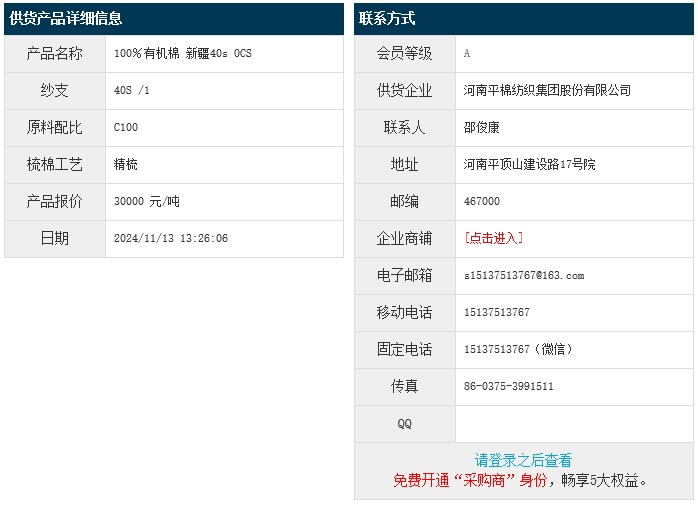Click the price value 30000 元/吨
The image size is (698, 506).
coord(147,201)
